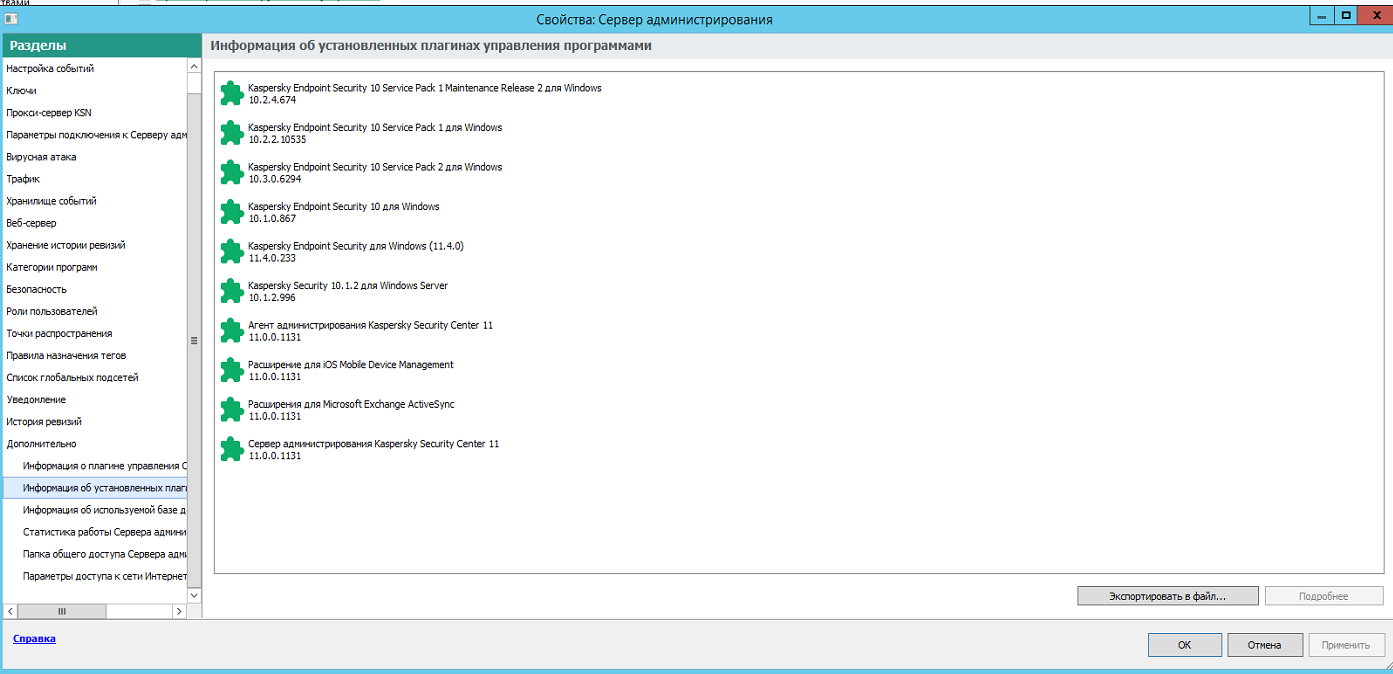
Task: Click horizontal scrollbar thumb in sections
Action: 62,611
